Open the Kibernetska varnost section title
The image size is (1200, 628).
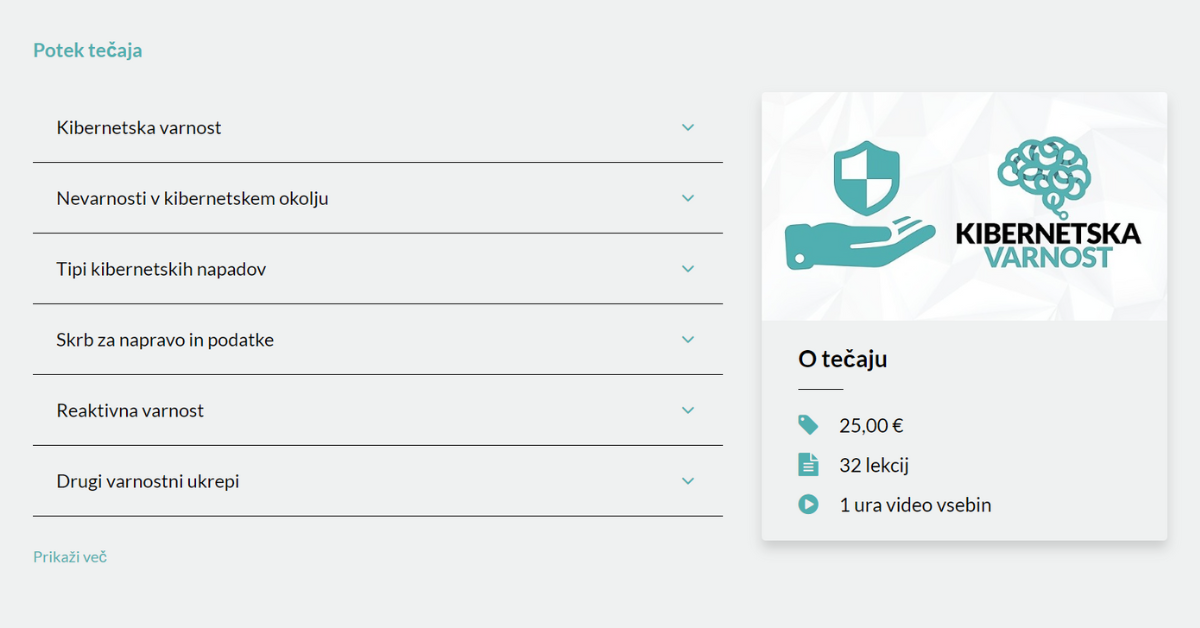coord(139,128)
